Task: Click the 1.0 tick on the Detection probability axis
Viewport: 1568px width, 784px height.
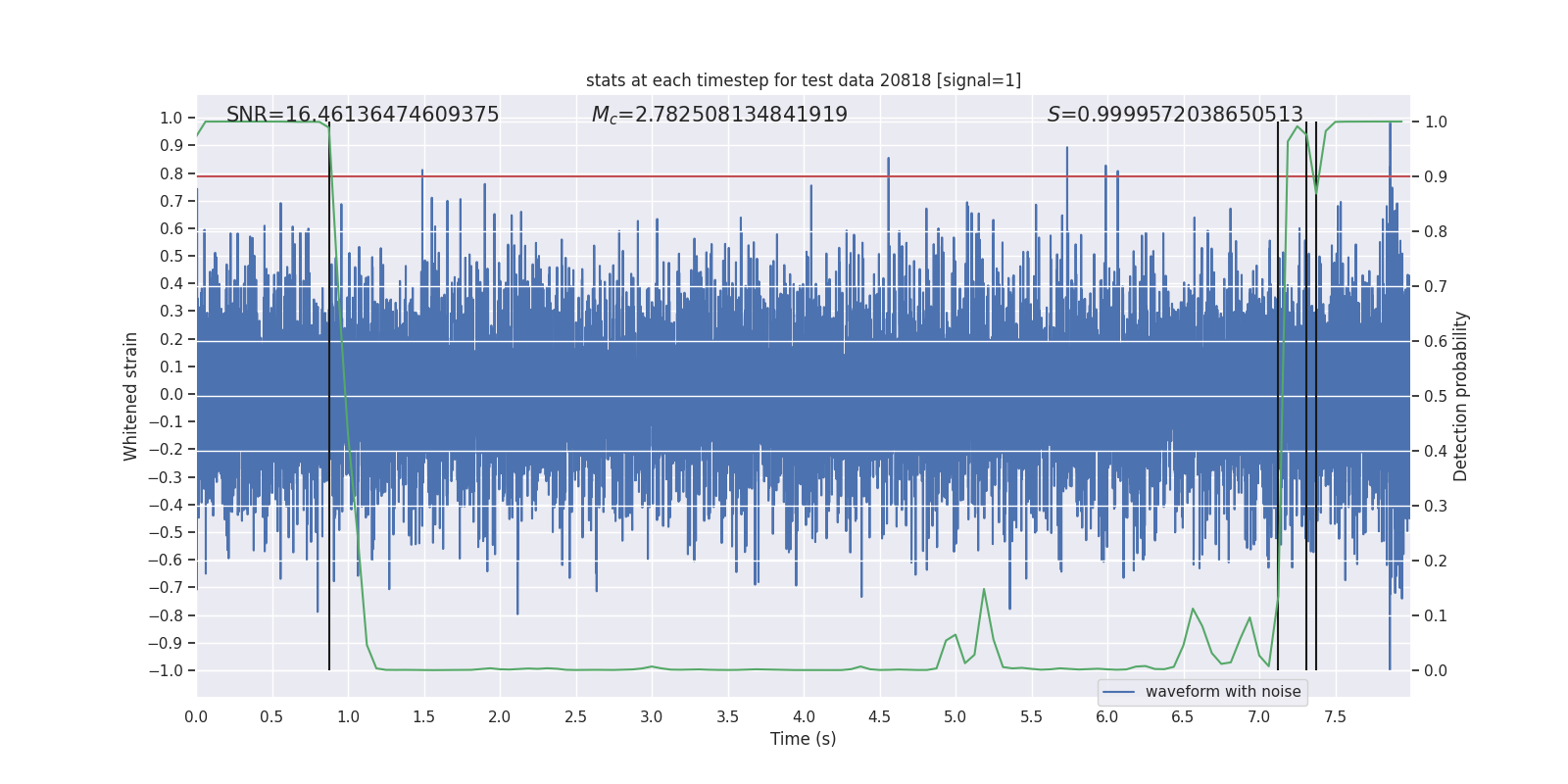Action: (x=1436, y=122)
